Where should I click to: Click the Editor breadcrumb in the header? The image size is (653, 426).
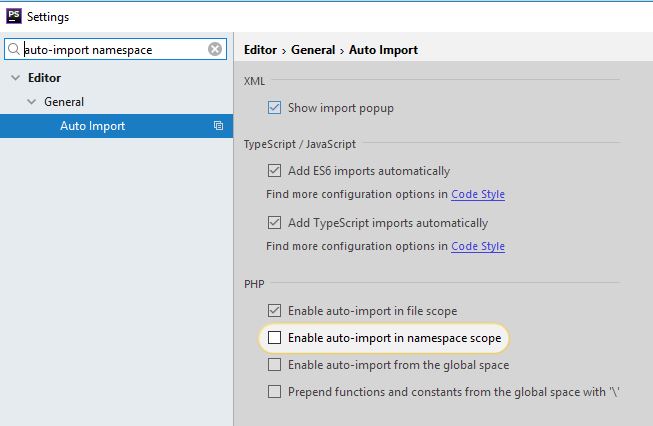pos(260,50)
